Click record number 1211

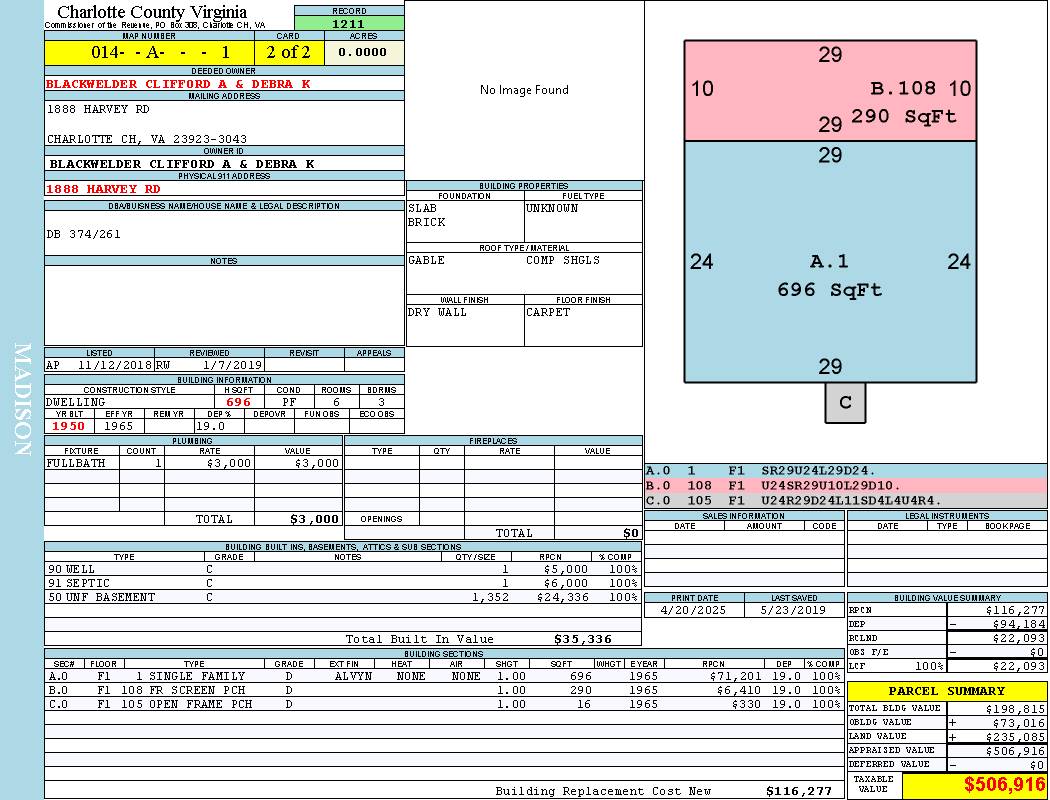[349, 23]
